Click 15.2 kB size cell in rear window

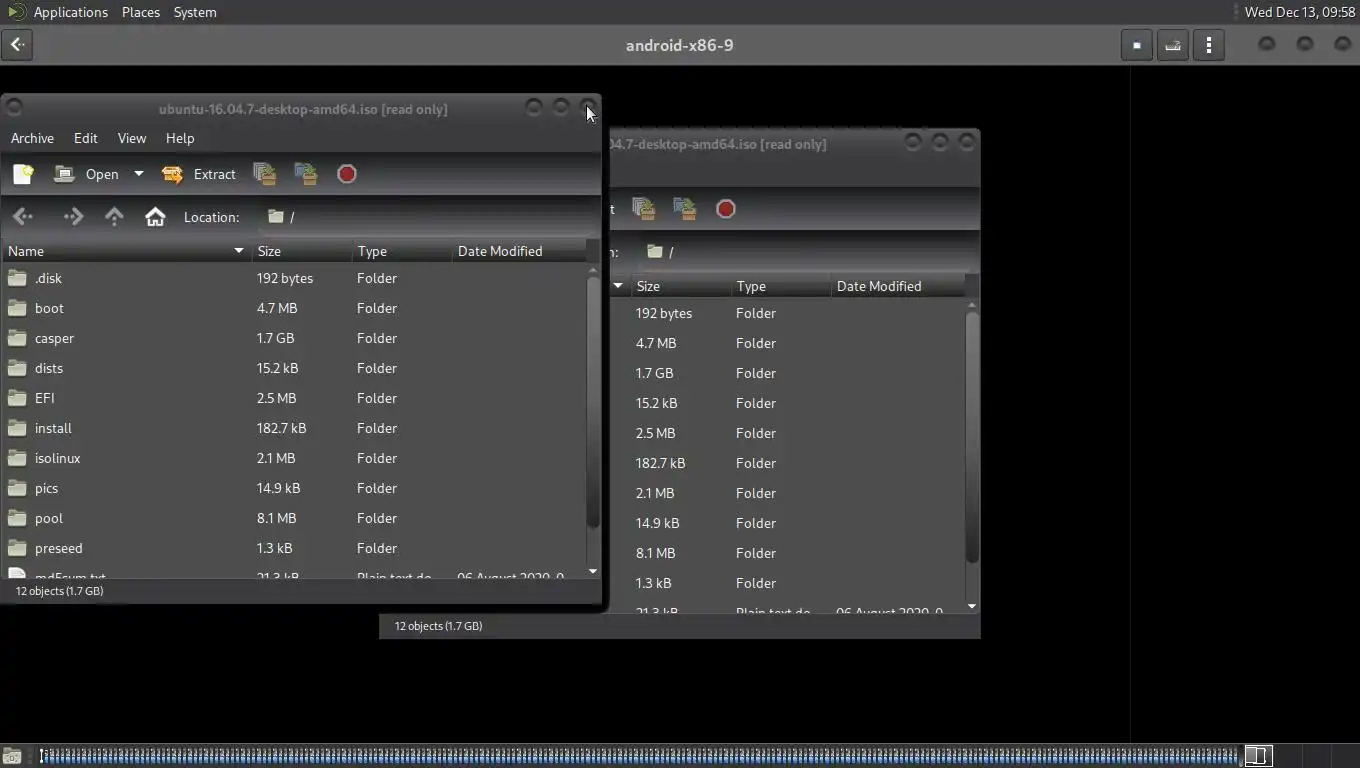click(x=656, y=403)
